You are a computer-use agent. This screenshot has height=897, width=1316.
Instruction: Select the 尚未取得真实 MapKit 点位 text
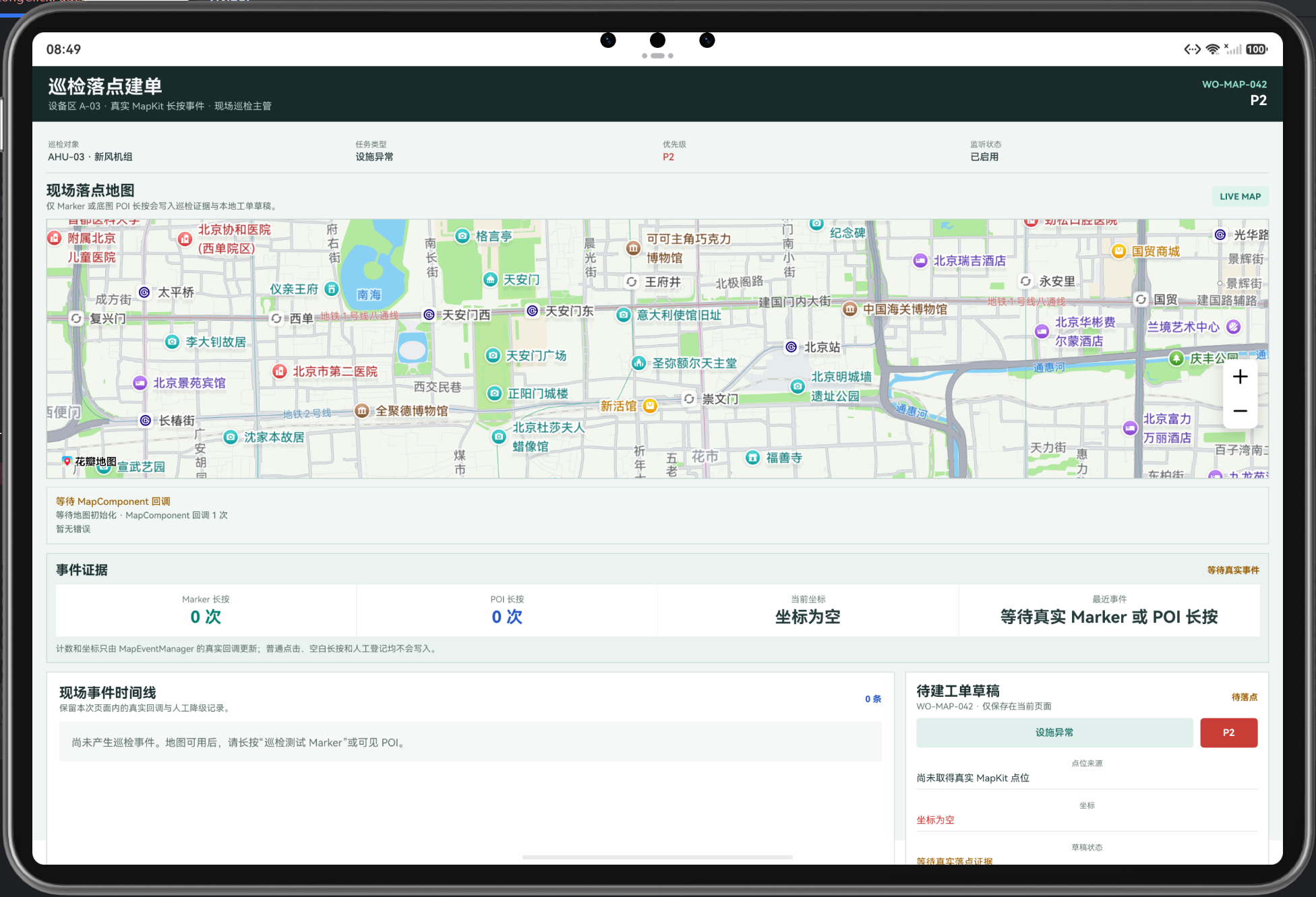973,778
